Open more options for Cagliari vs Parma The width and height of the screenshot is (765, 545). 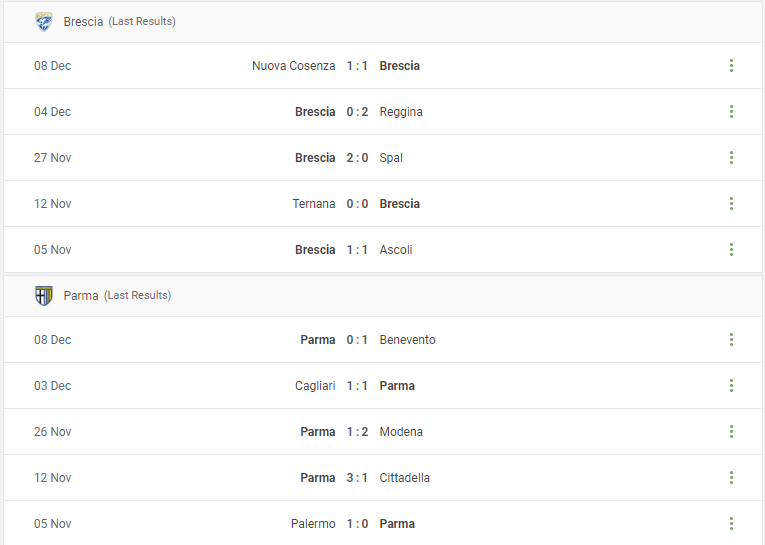point(731,385)
